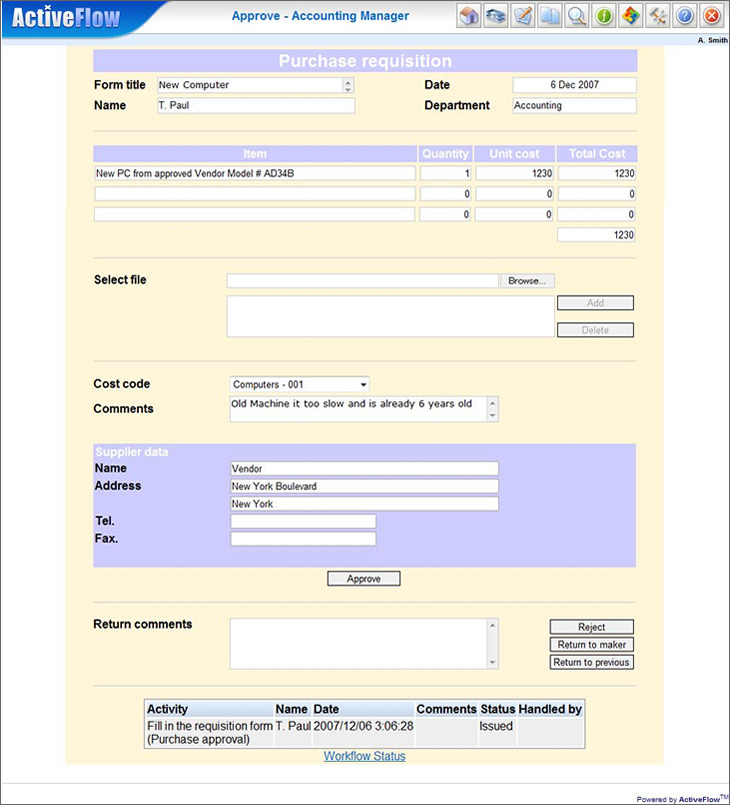Click the Name field T. Paul
The height and width of the screenshot is (805, 730).
point(256,106)
